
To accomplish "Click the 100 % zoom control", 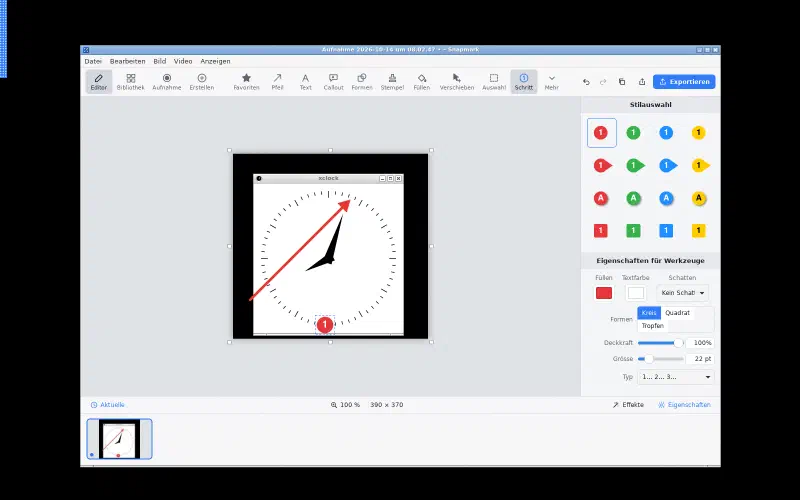I will 345,405.
